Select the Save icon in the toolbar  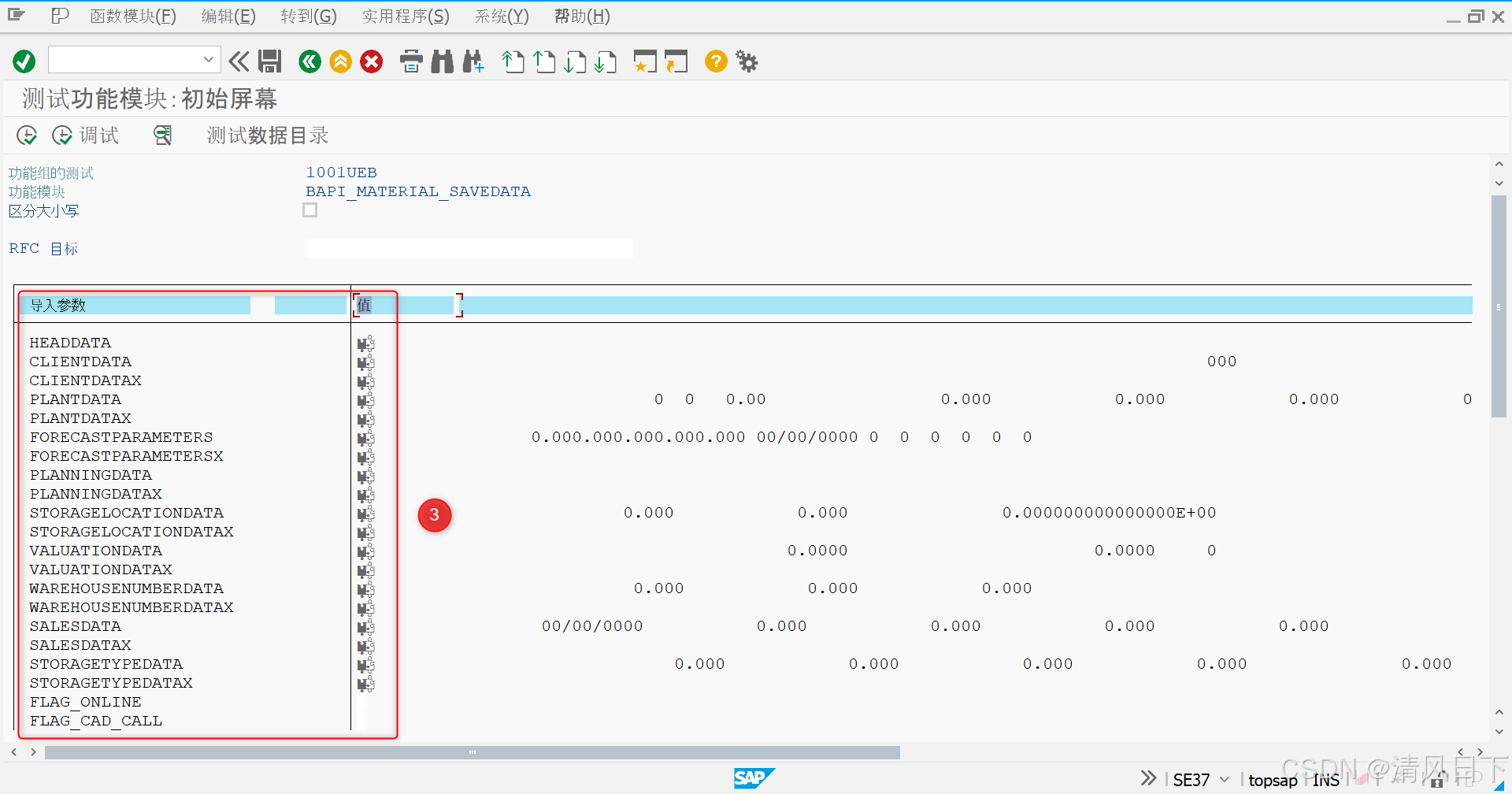pyautogui.click(x=270, y=61)
